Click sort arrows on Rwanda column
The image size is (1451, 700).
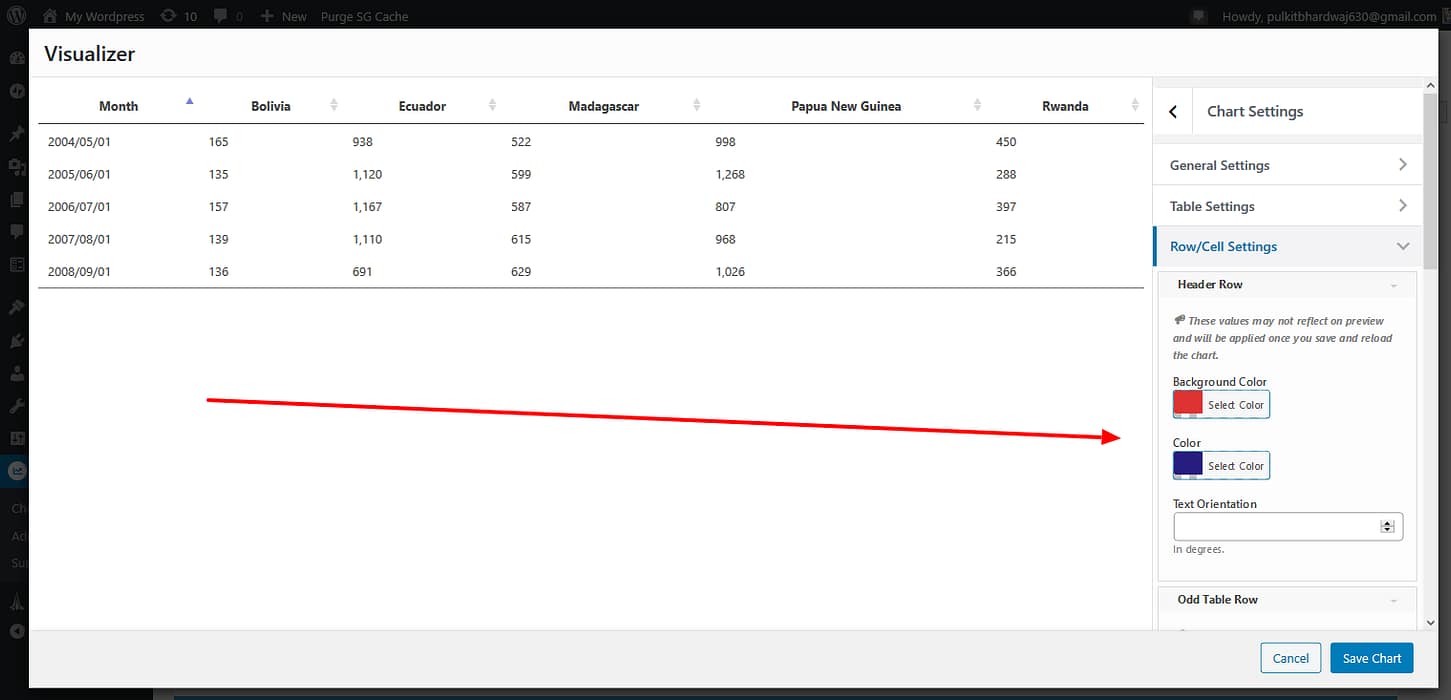[x=1135, y=106]
